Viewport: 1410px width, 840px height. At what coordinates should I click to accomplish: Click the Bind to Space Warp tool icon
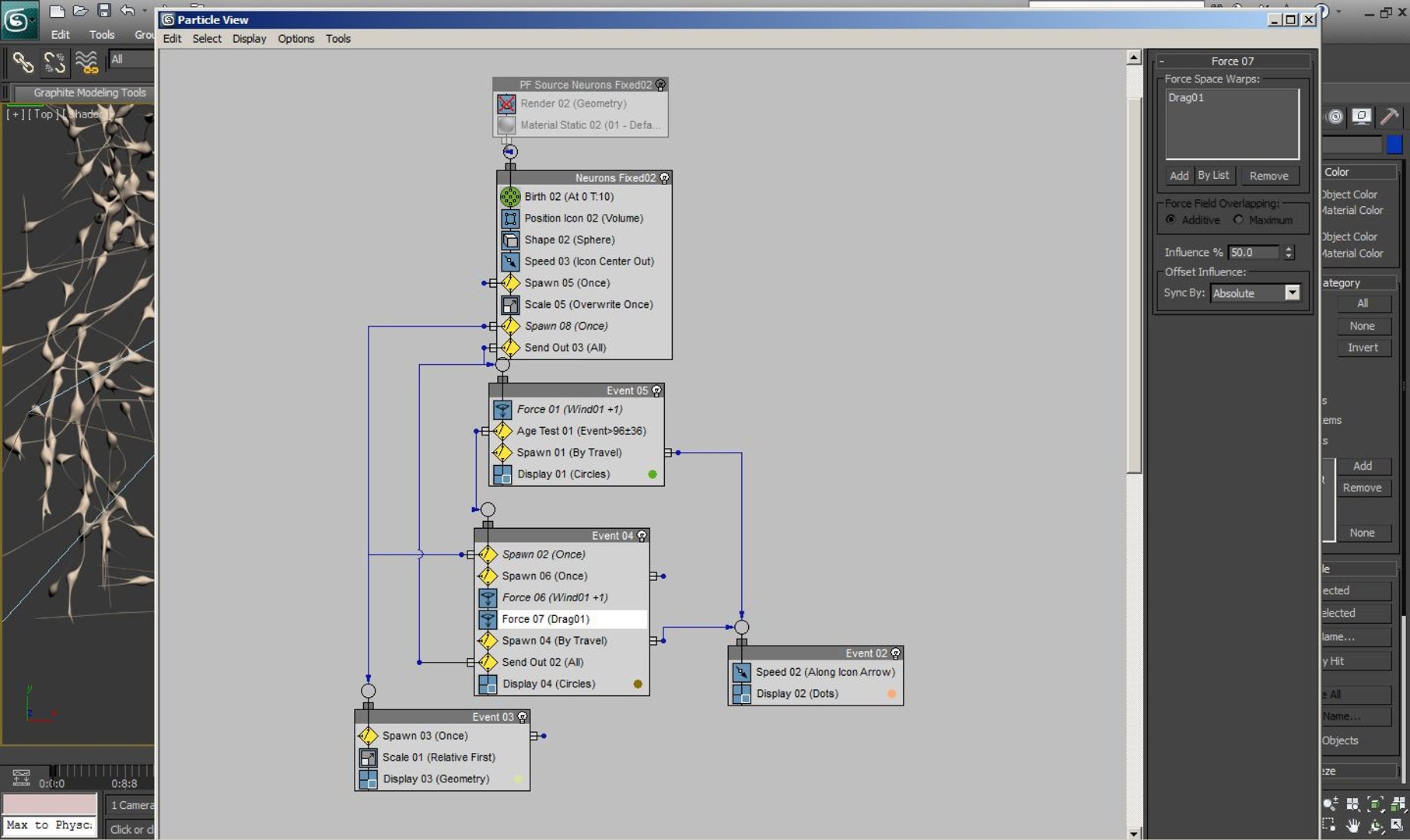point(86,62)
